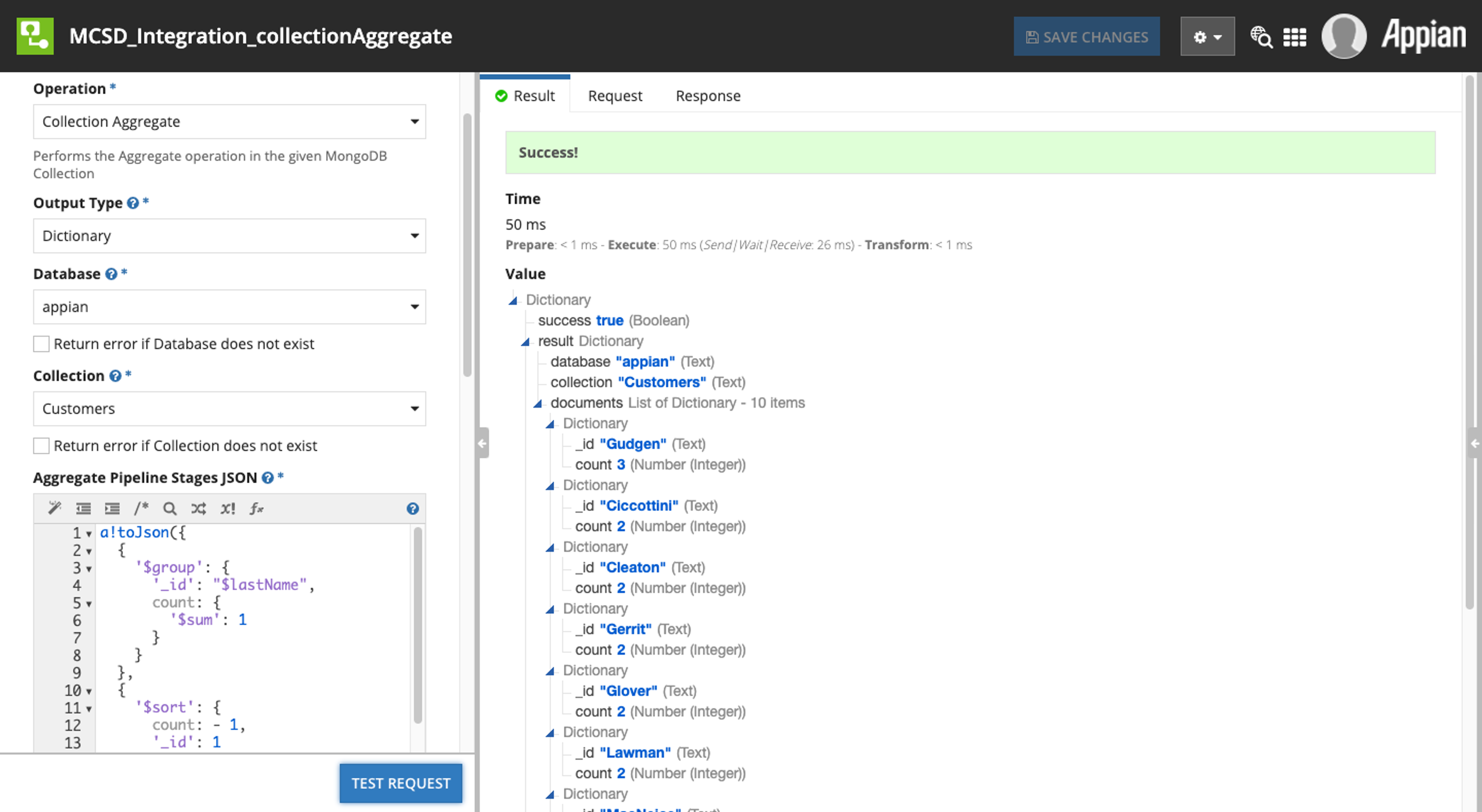1482x812 pixels.
Task: Open the settings gear menu
Action: coord(1207,37)
